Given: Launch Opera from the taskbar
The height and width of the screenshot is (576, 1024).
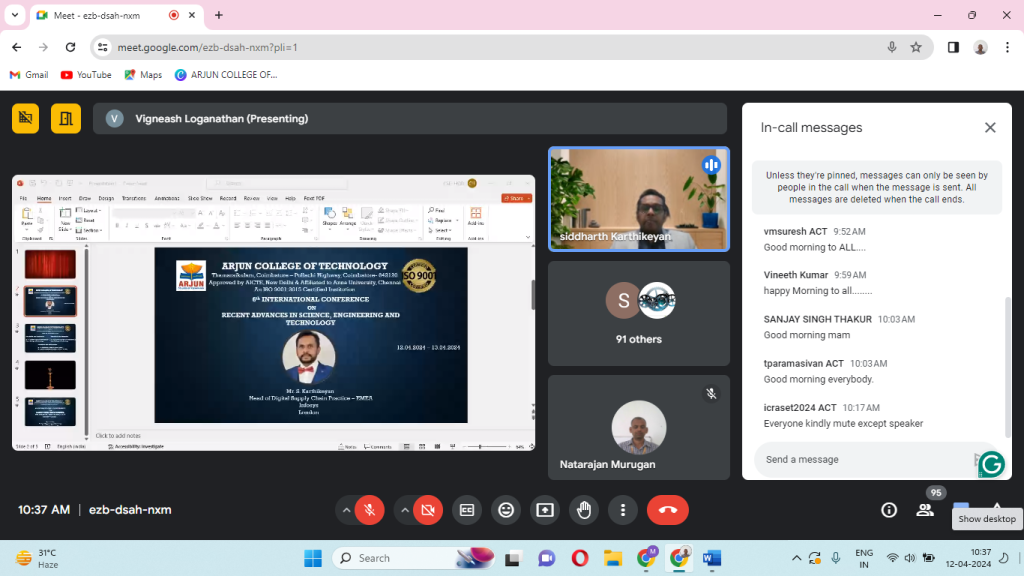Looking at the screenshot, I should pos(579,558).
